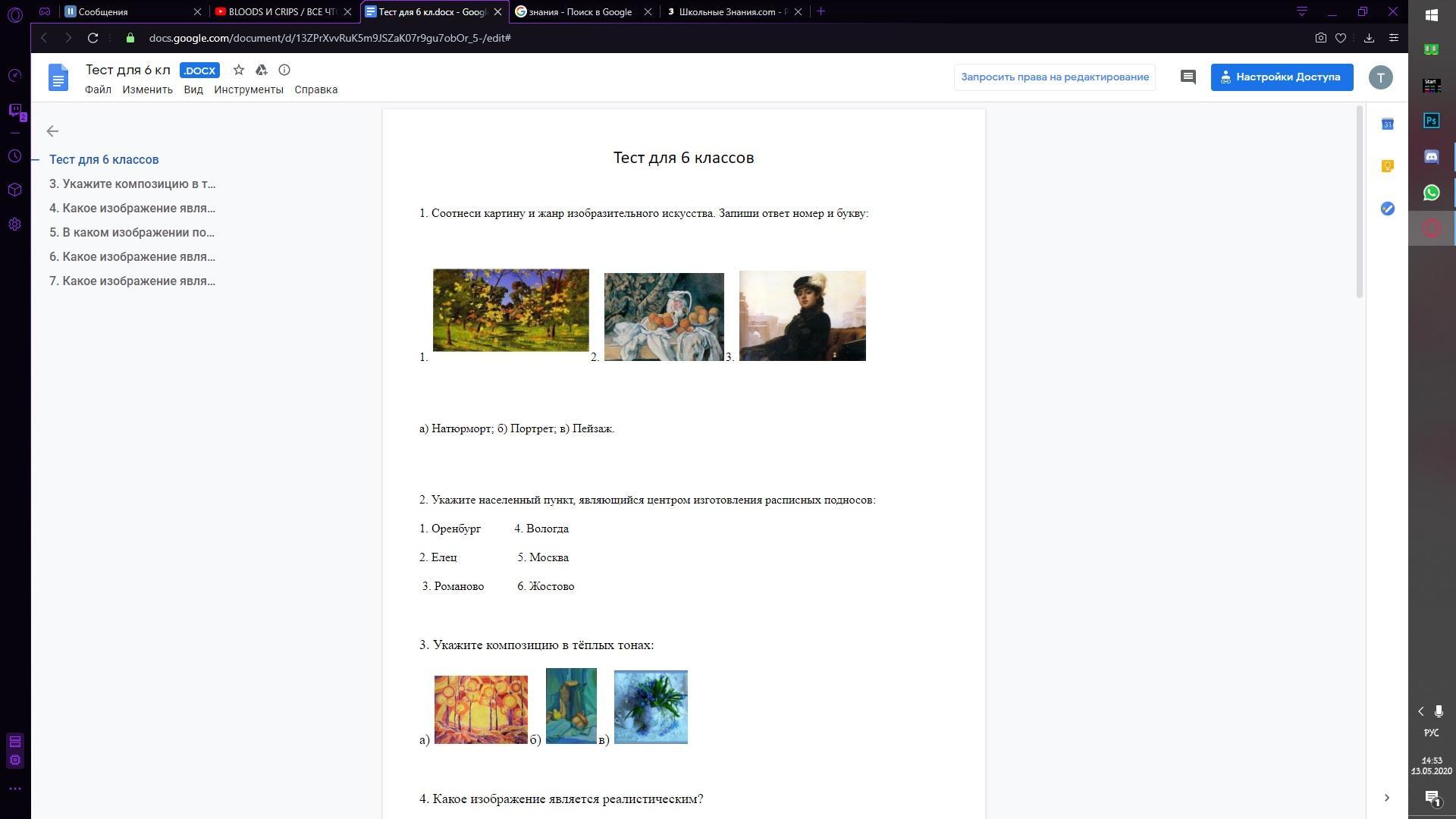This screenshot has height=819, width=1456.
Task: Click the .DOCX format badge
Action: [x=199, y=71]
